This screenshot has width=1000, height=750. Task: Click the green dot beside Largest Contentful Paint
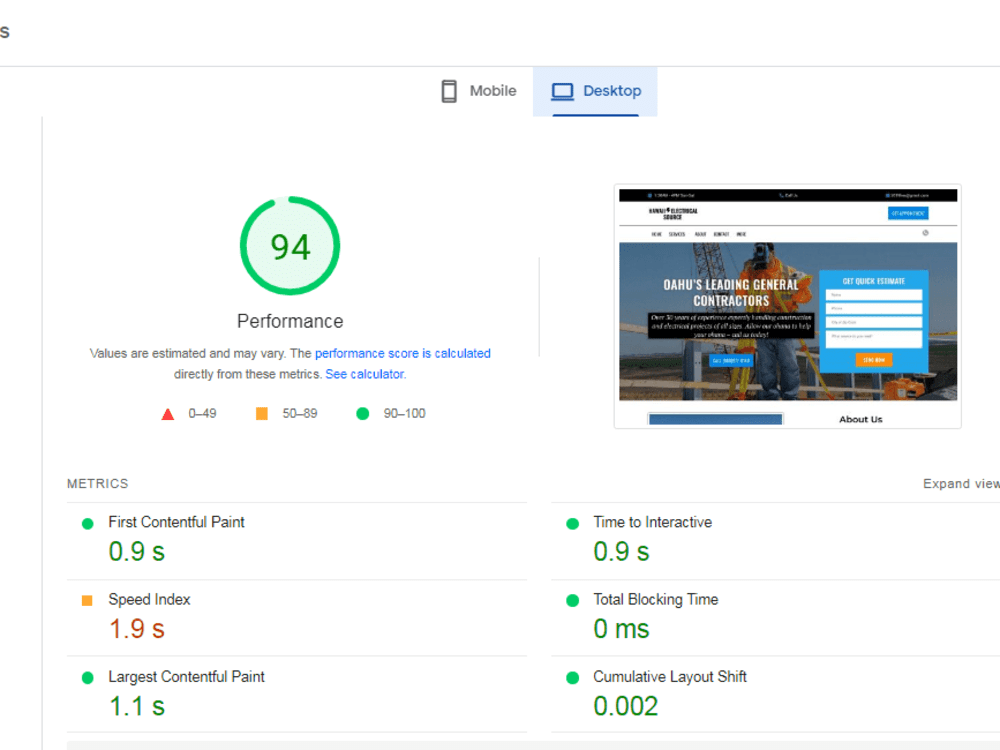tap(88, 678)
